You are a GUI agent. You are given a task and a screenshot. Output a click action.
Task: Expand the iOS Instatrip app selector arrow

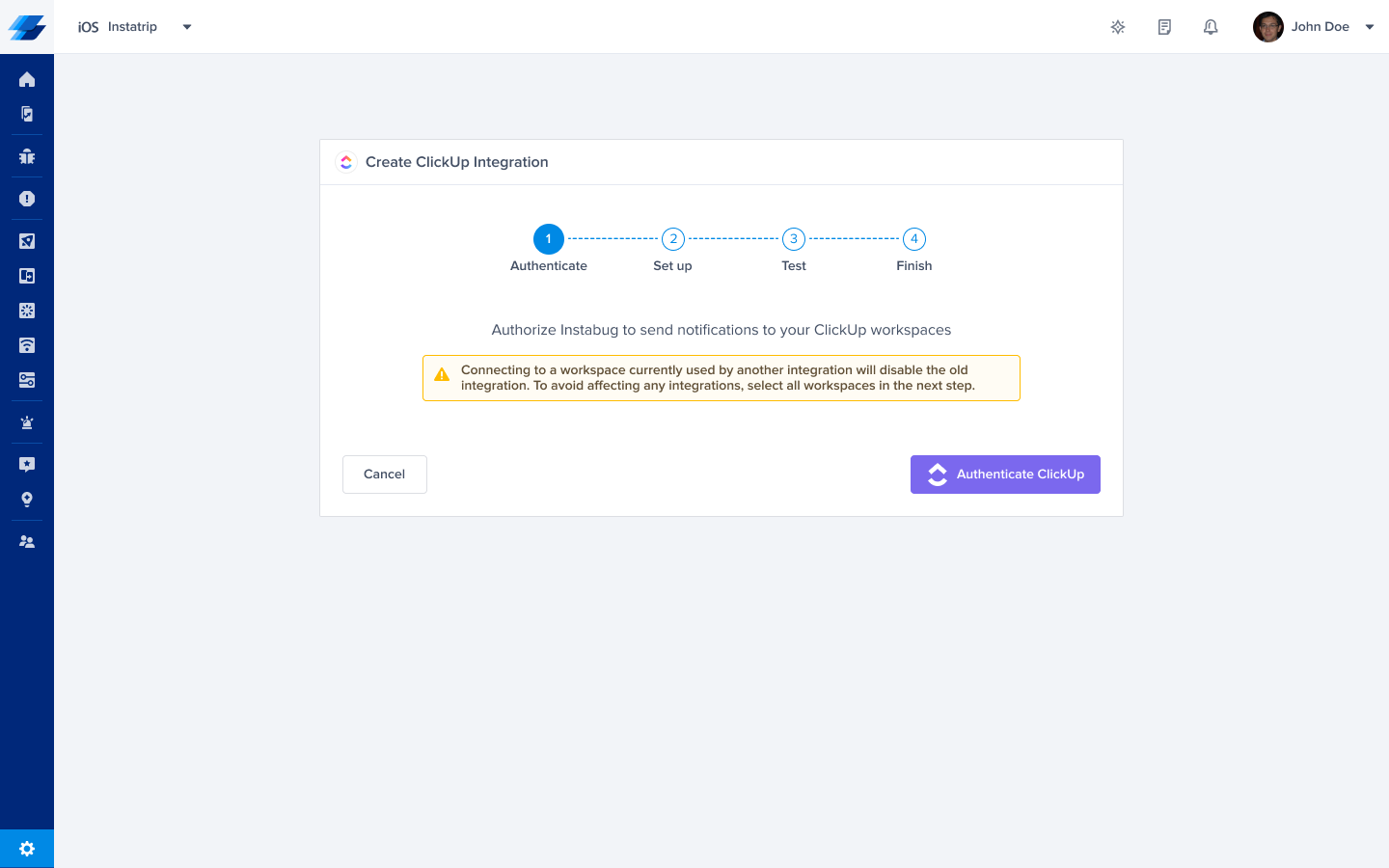pos(187,27)
